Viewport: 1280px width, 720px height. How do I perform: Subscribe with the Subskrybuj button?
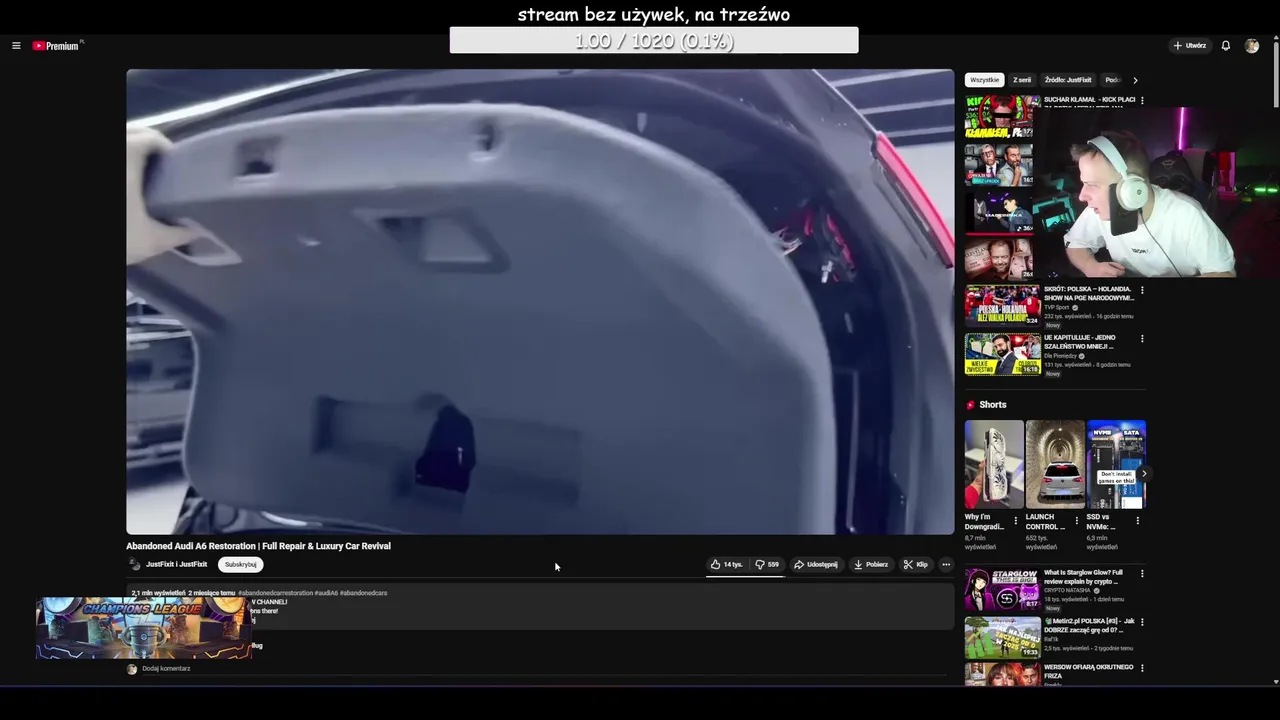[x=240, y=565]
